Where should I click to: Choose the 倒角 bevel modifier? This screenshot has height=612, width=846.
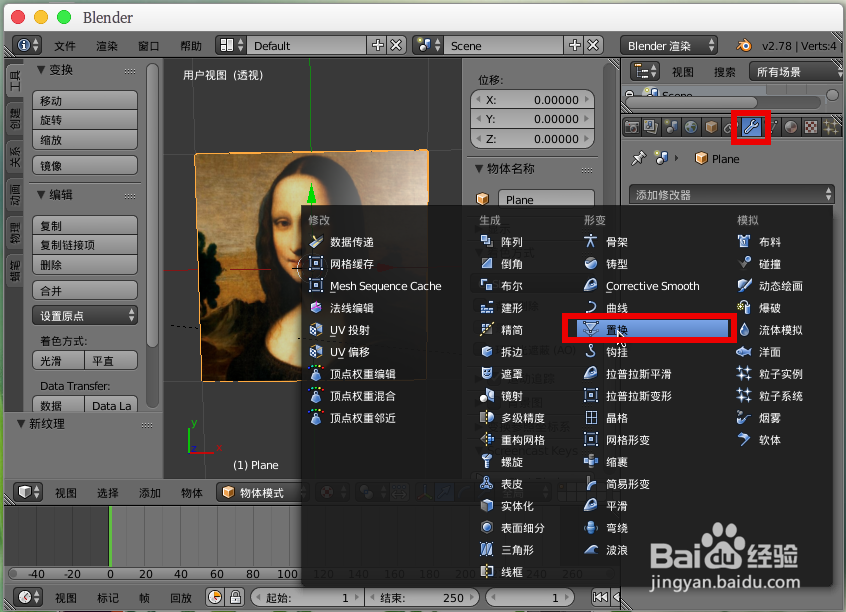(502, 264)
